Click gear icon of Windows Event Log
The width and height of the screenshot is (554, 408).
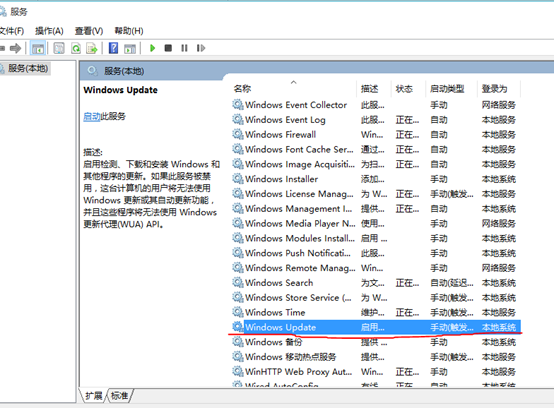238,119
